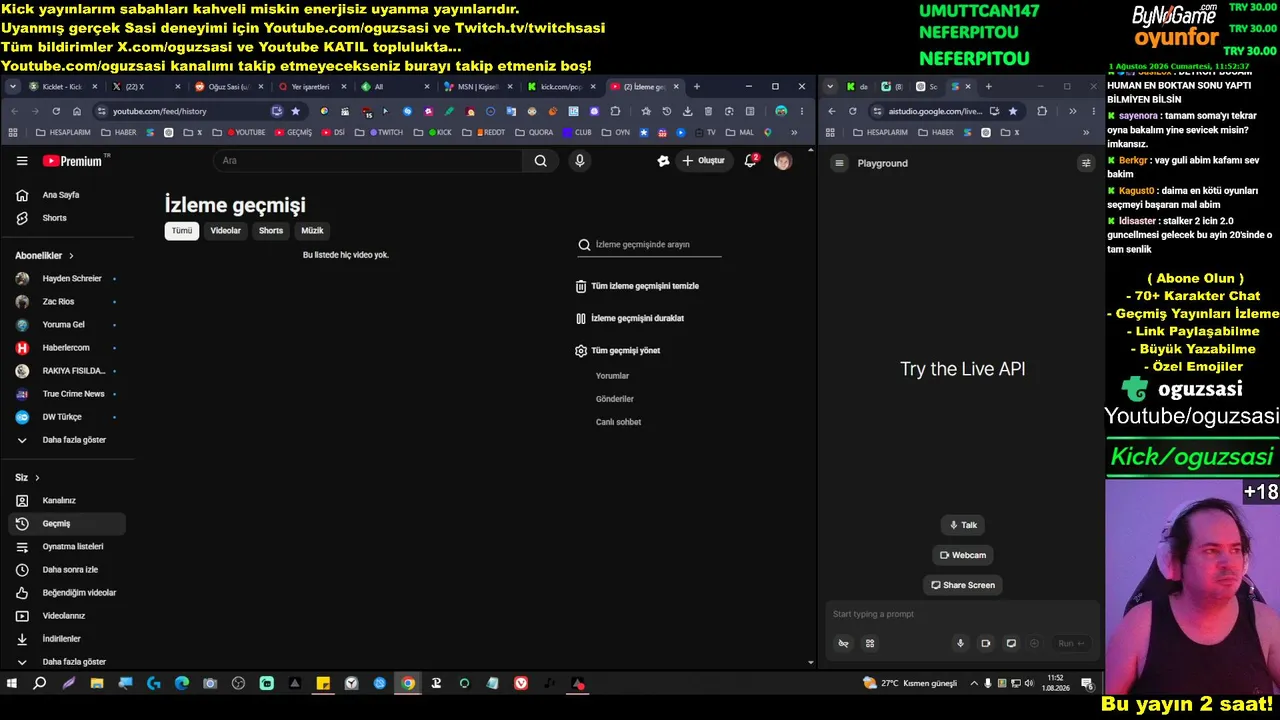Open the Canlı sohbet history link

coord(618,422)
